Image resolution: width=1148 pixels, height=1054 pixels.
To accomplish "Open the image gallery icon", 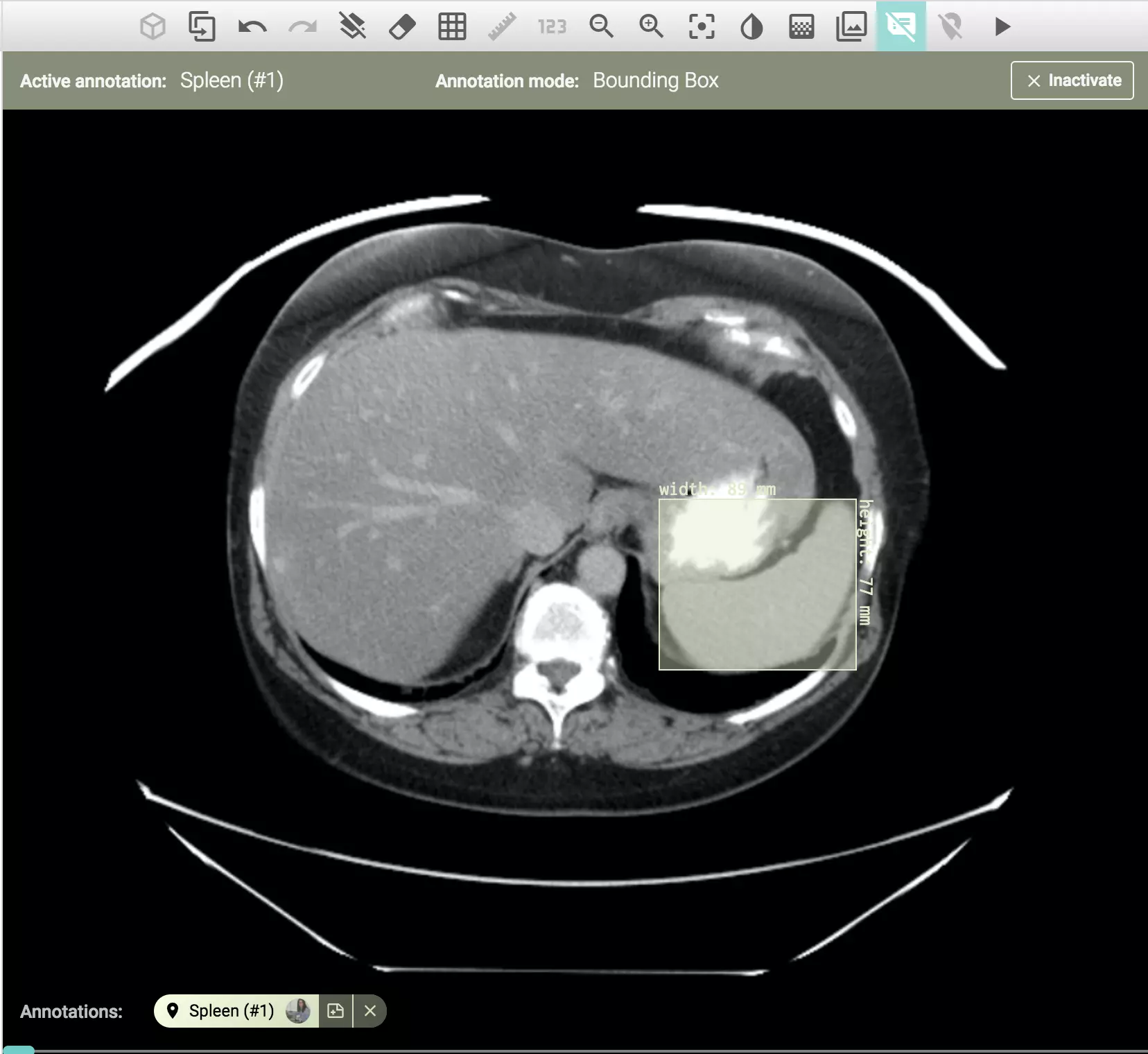I will coord(851,27).
